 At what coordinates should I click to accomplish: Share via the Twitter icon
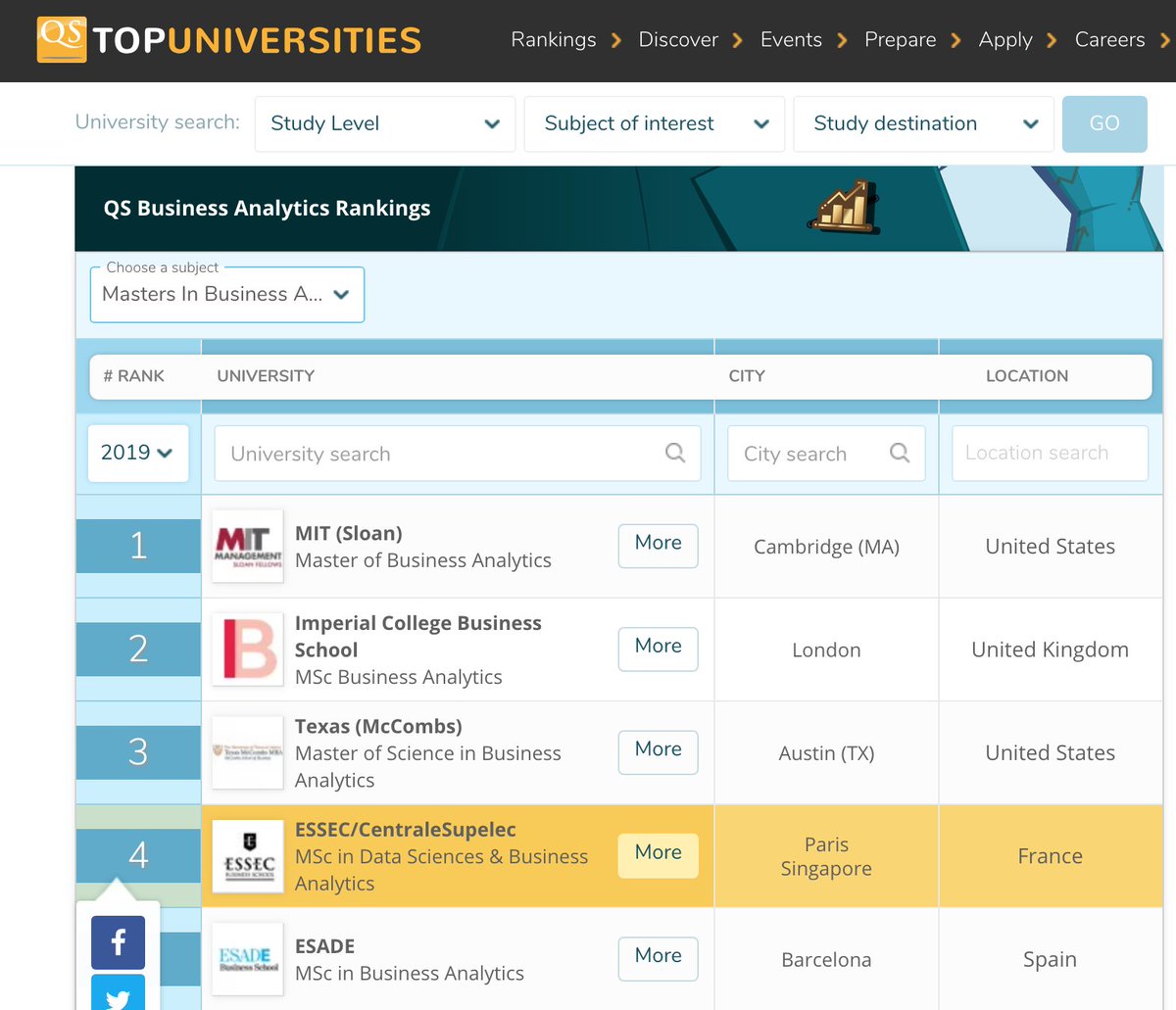pos(118,992)
